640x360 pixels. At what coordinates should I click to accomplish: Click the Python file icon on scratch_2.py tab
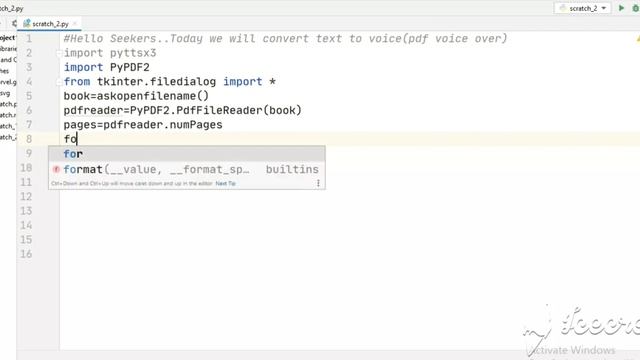tap(27, 24)
